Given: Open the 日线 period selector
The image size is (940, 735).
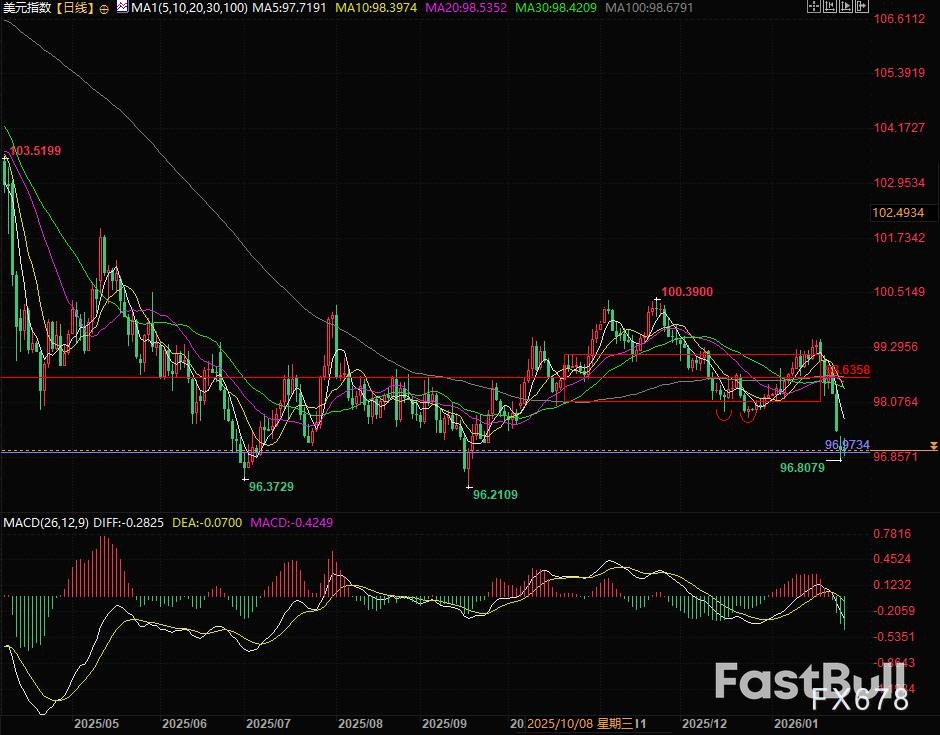Looking at the screenshot, I should point(74,8).
